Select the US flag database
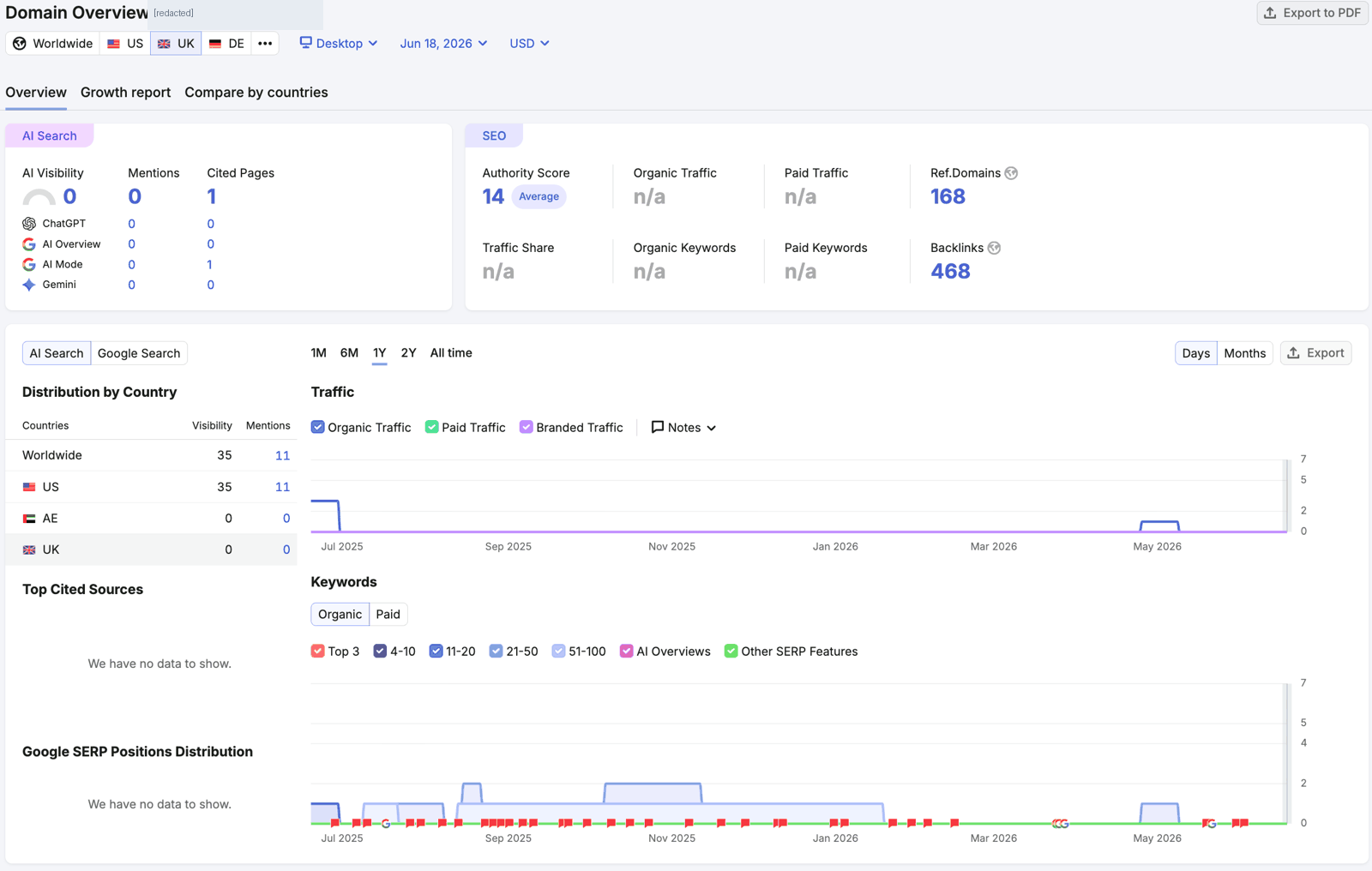Screen dimensions: 1372x871 (125, 44)
